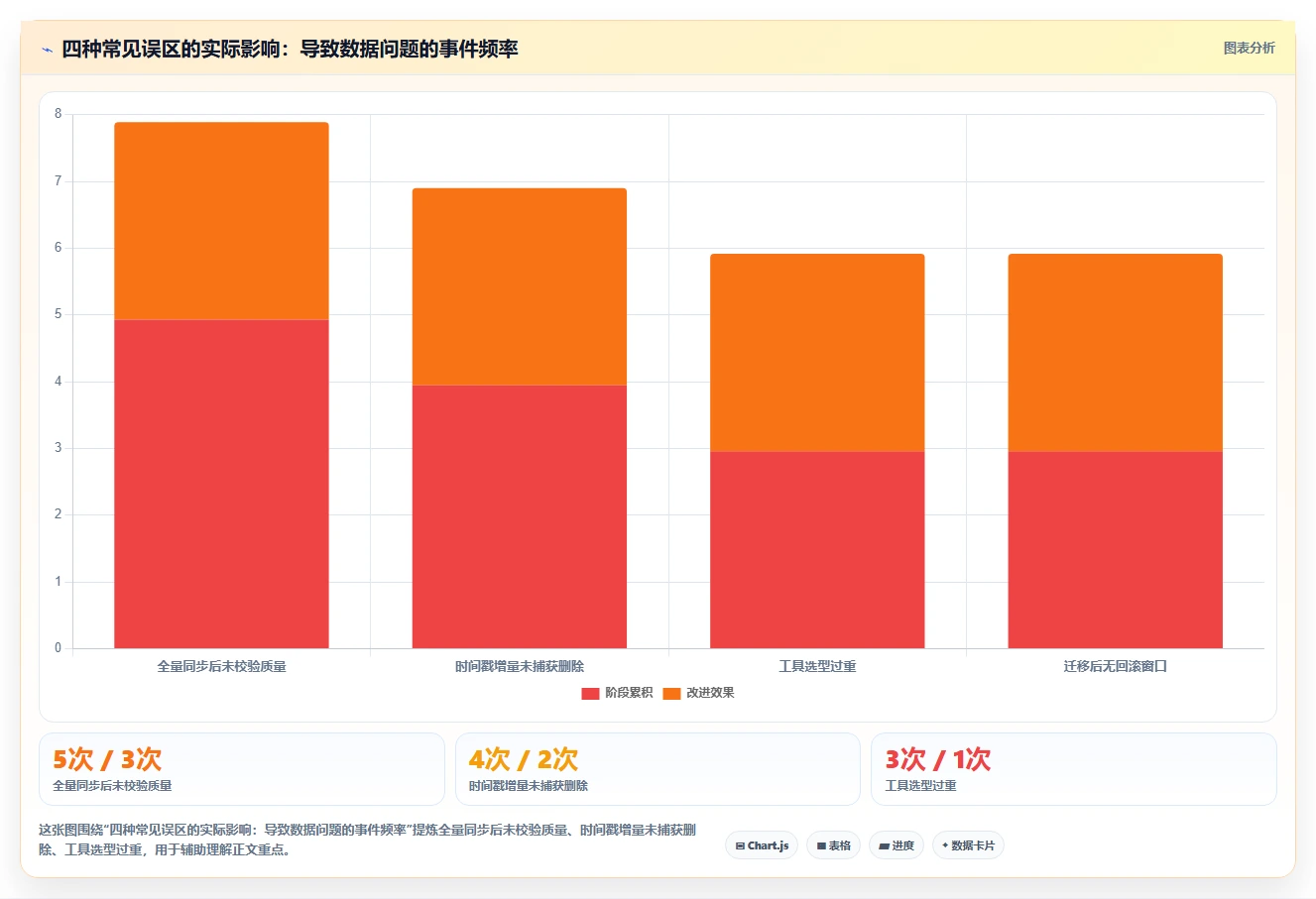Click the orange bar segment for 迁移后无回滚窗口
1316x899 pixels.
coord(1116,353)
